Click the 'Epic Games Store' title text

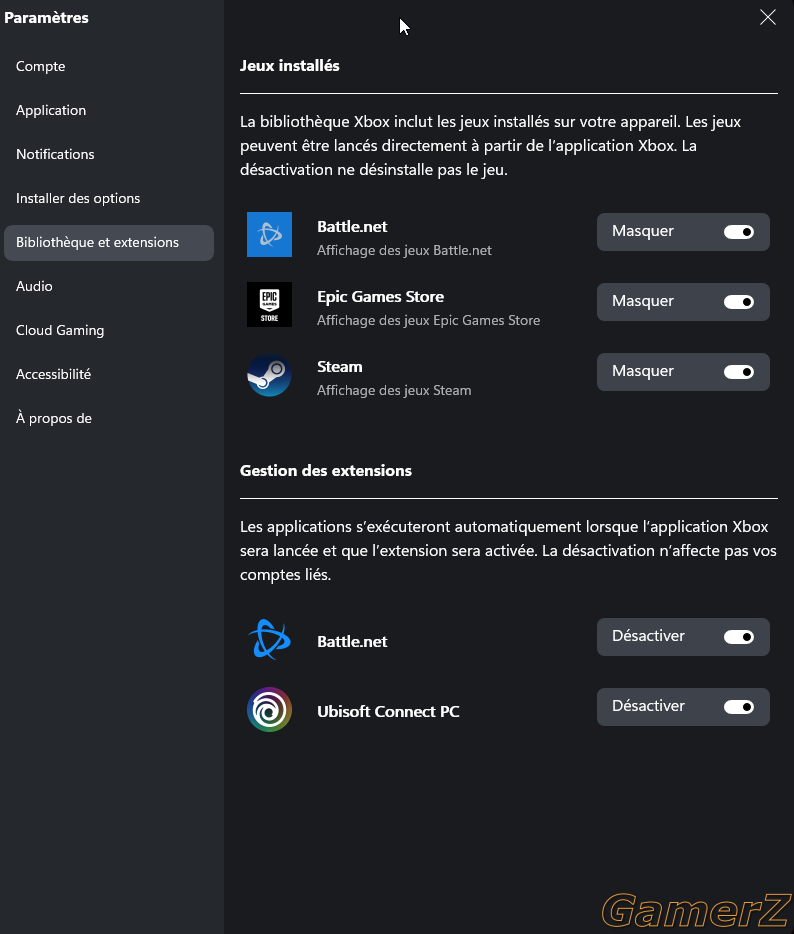pos(380,297)
